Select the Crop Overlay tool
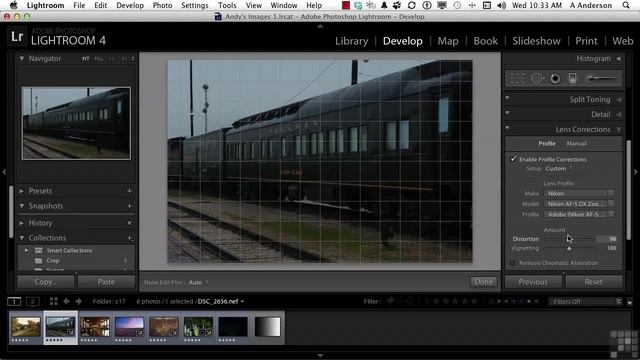 click(x=517, y=78)
